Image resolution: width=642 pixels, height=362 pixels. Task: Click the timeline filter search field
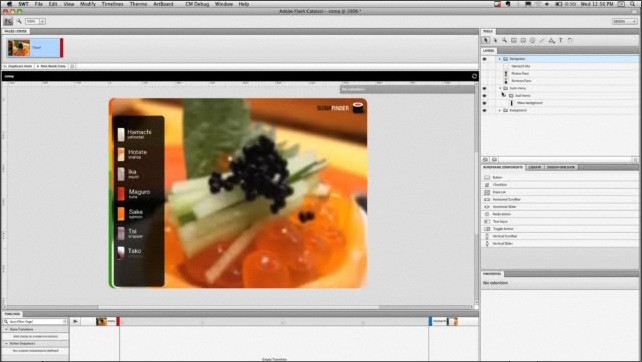click(x=35, y=322)
